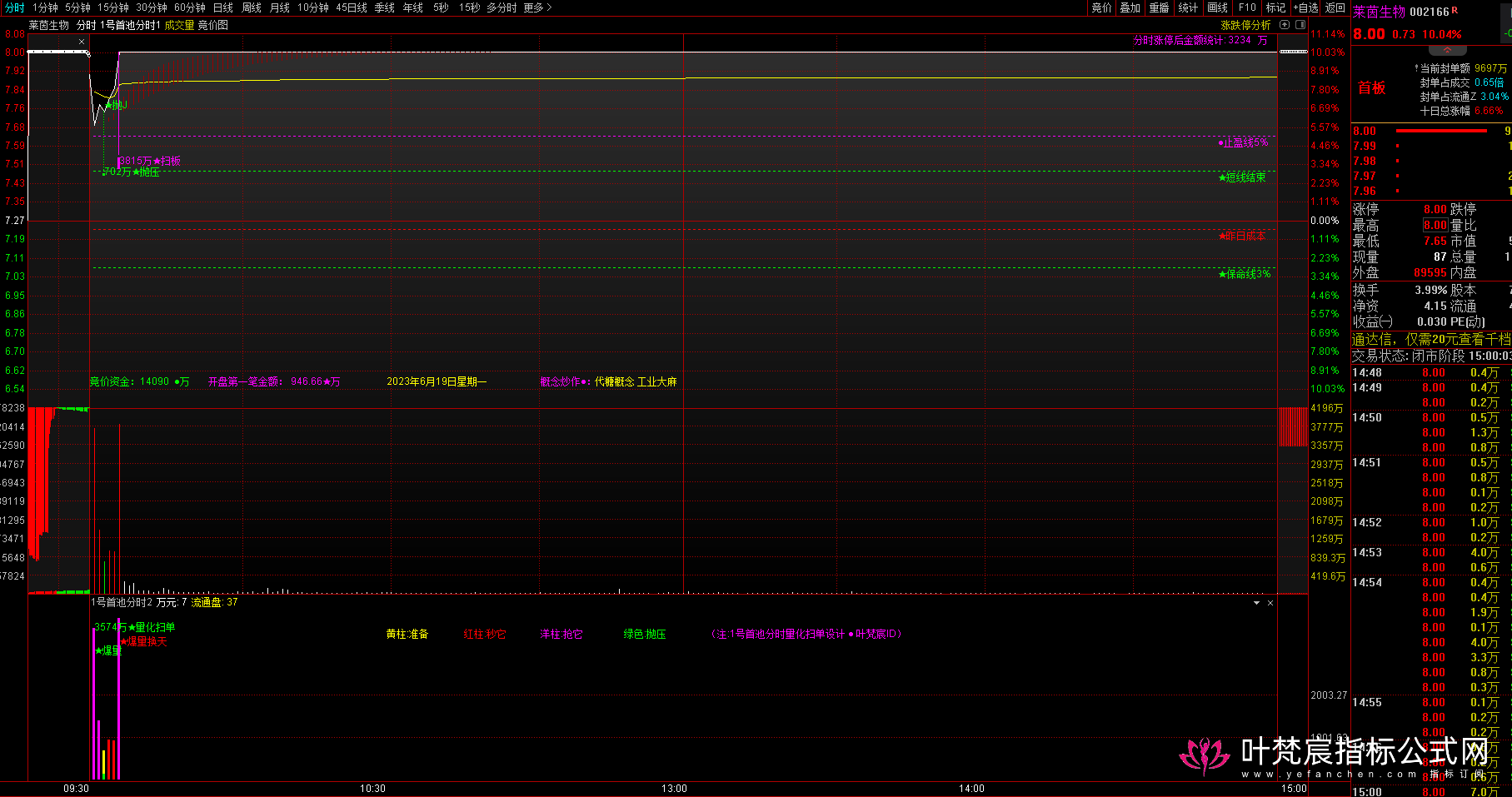Screen dimensions: 1512x797
Task: Click the 竞价资金 14090万 label
Action: [x=139, y=381]
